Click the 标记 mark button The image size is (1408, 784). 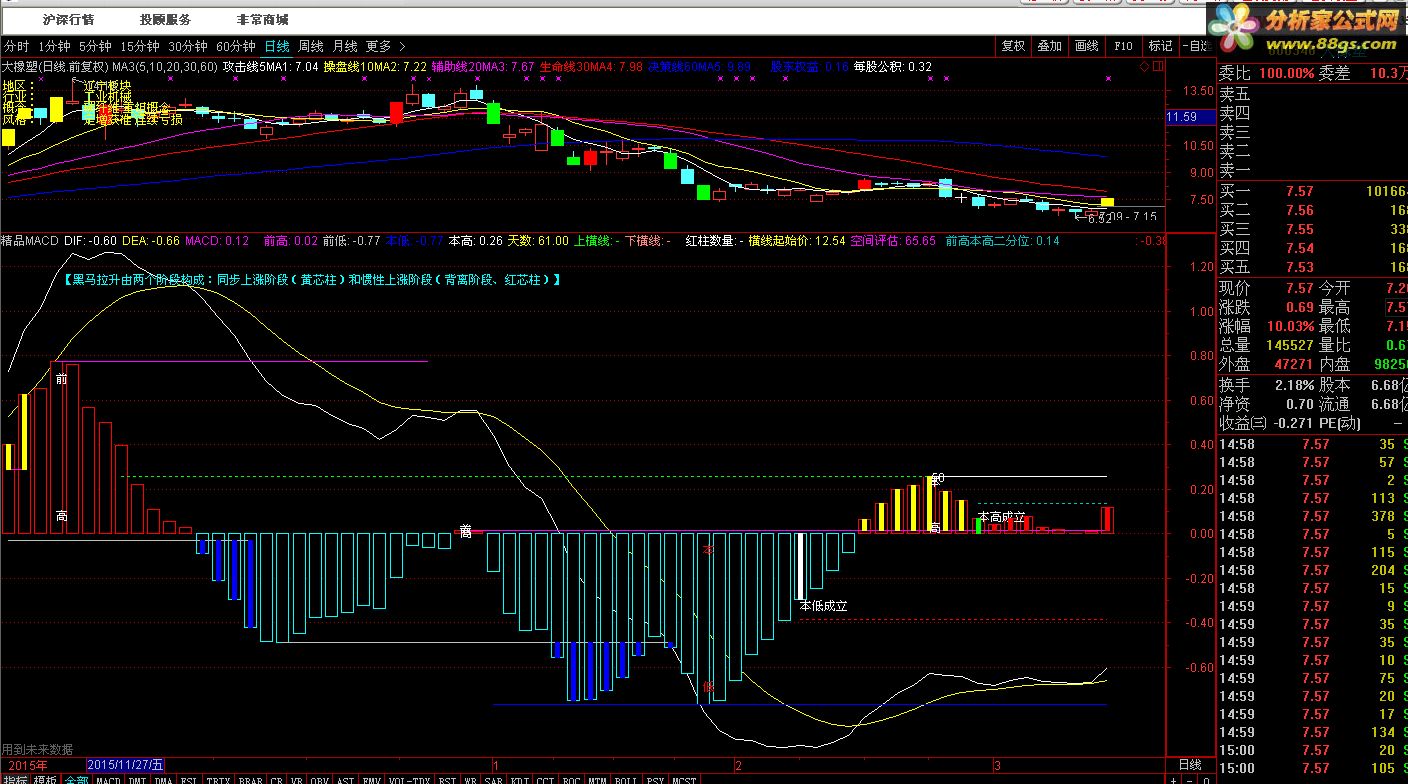pos(1160,46)
